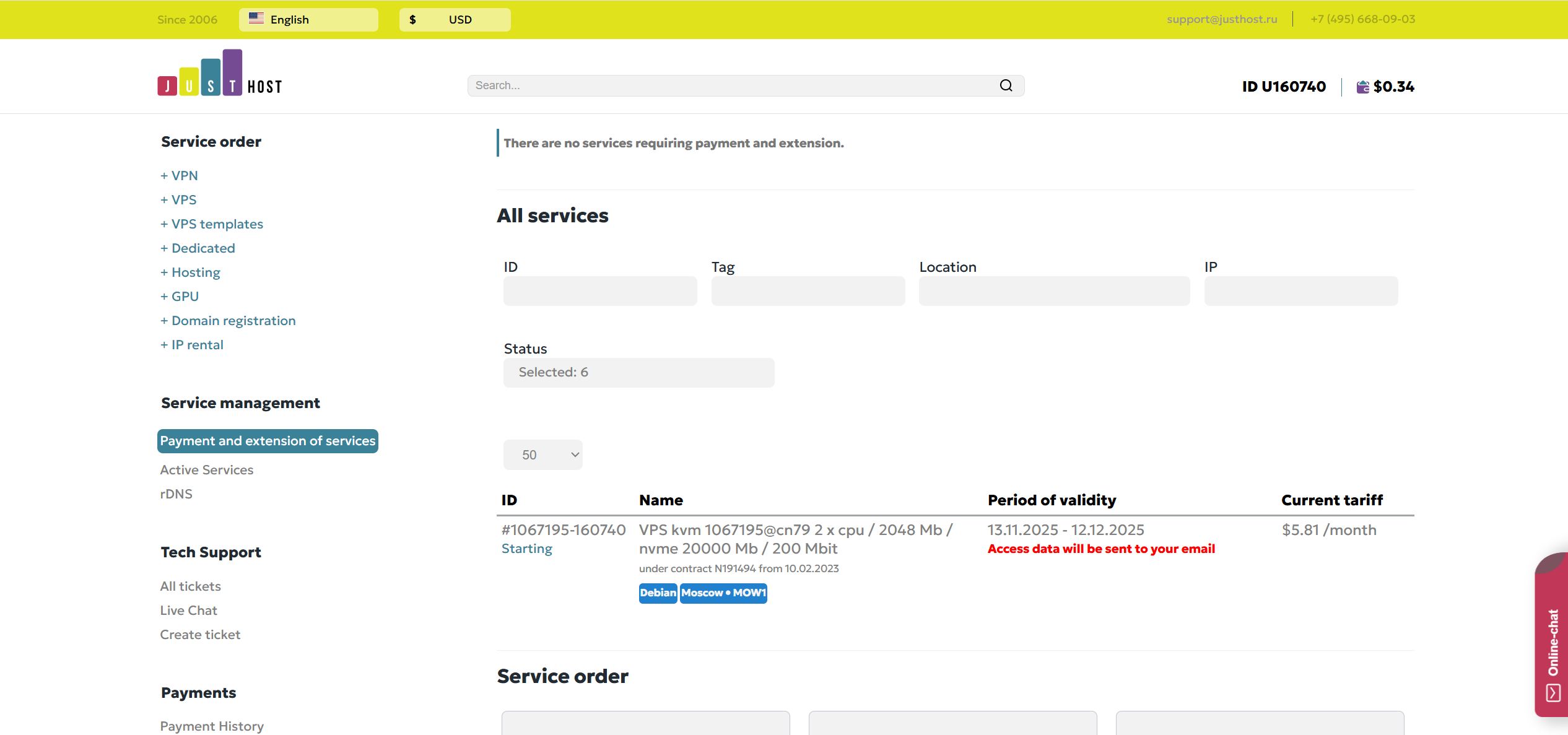
Task: Open the English language dropdown
Action: click(x=308, y=20)
